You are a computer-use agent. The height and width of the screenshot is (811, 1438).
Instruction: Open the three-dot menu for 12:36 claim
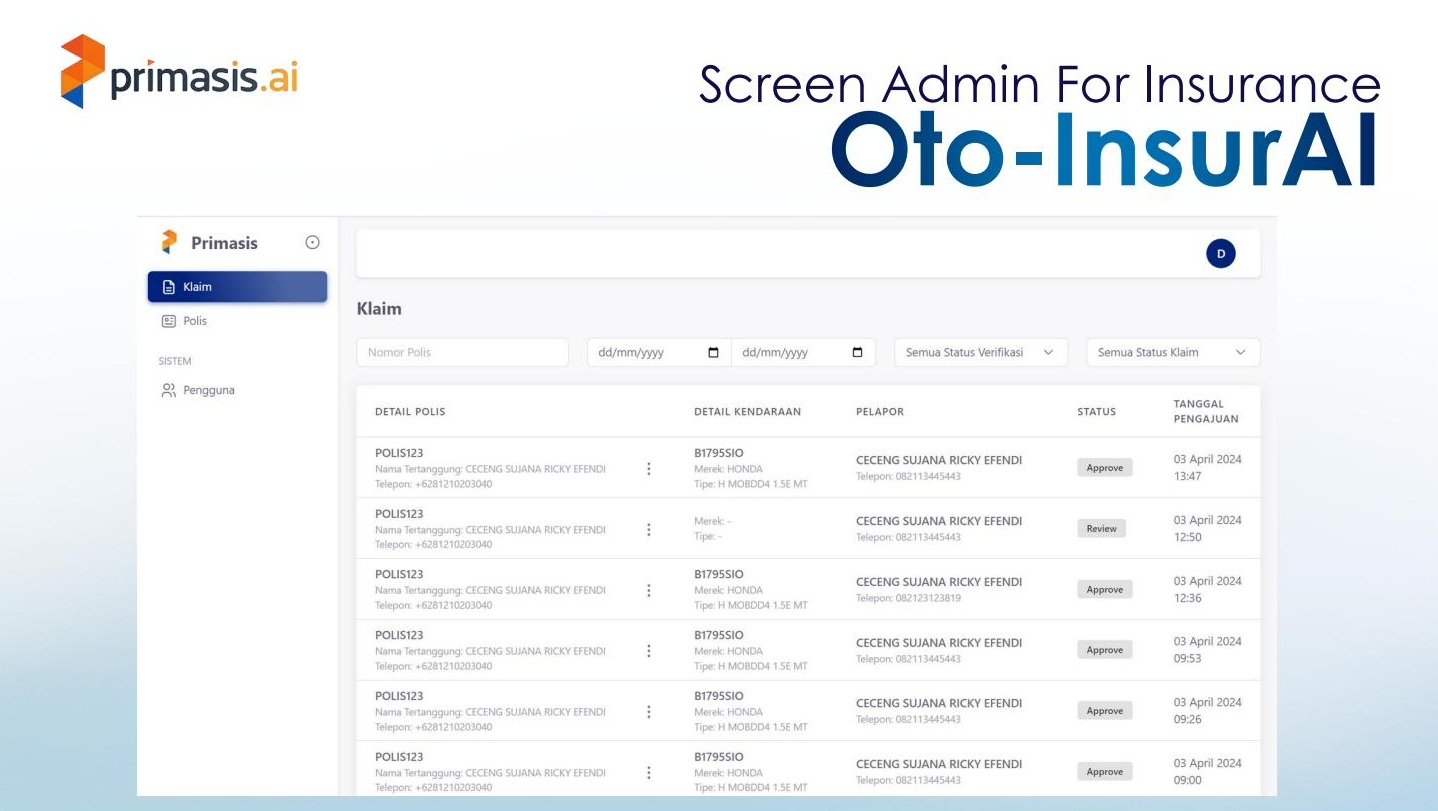click(649, 590)
